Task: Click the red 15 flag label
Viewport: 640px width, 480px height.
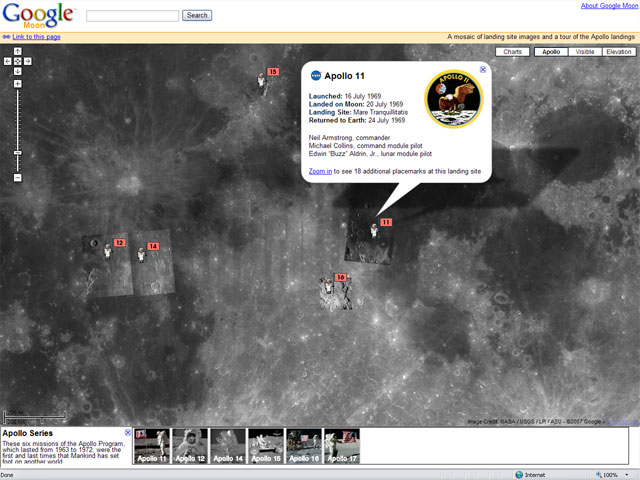Action: [273, 72]
